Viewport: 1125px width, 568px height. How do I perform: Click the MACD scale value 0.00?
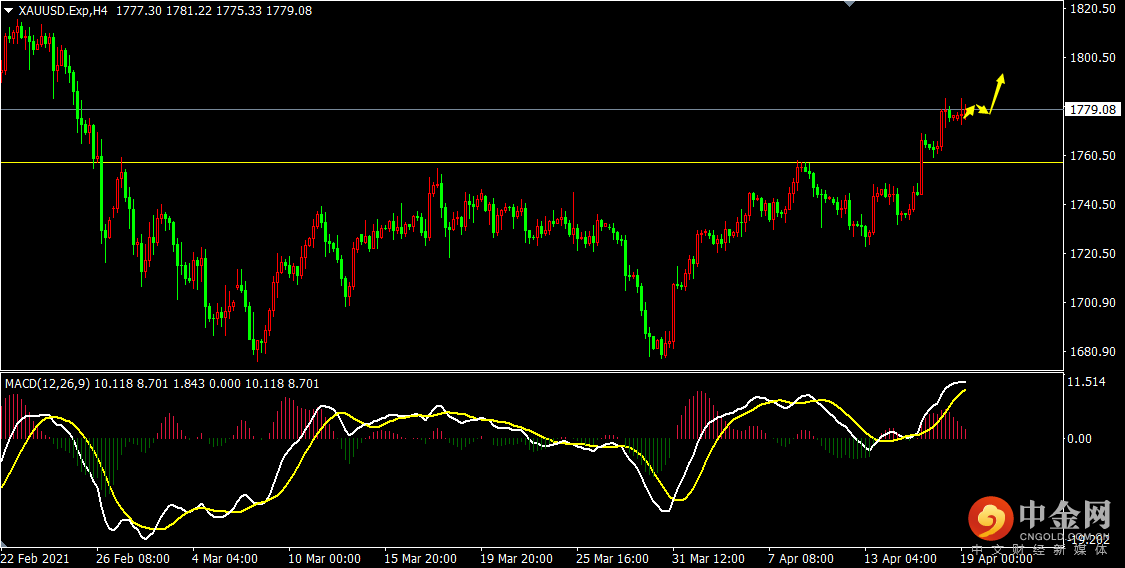(x=1081, y=438)
